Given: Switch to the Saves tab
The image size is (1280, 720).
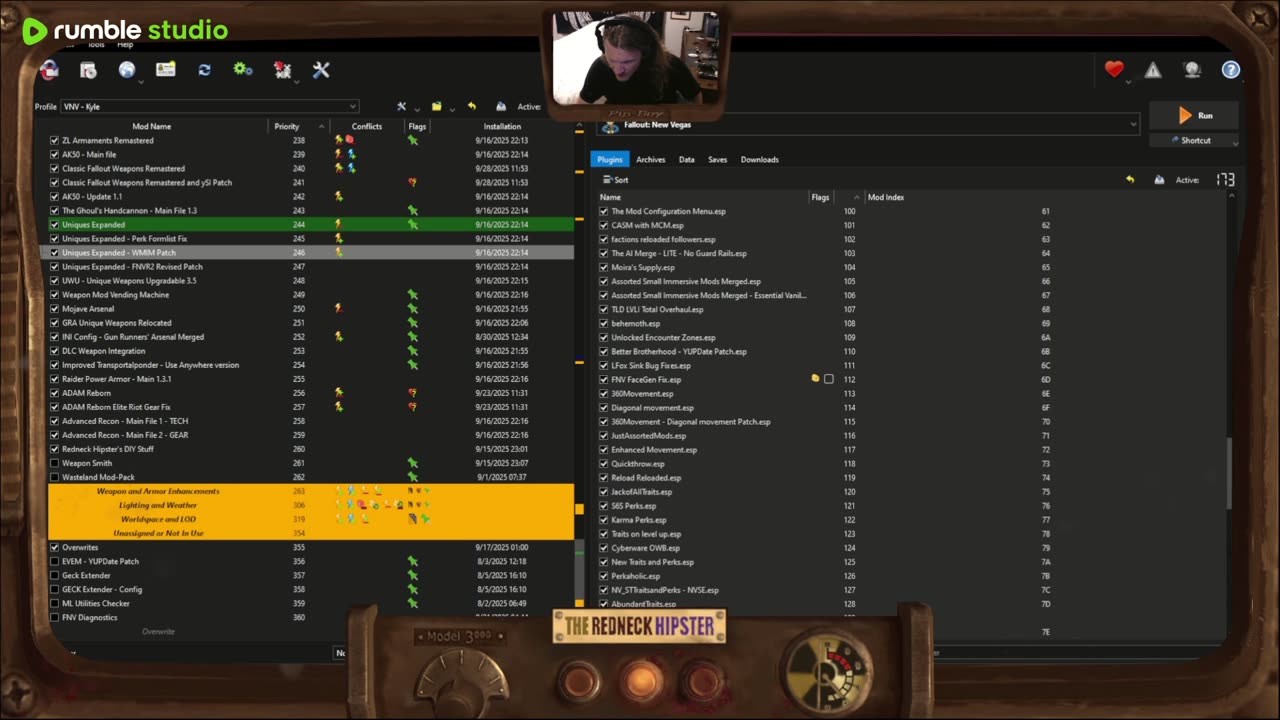Looking at the screenshot, I should point(717,159).
